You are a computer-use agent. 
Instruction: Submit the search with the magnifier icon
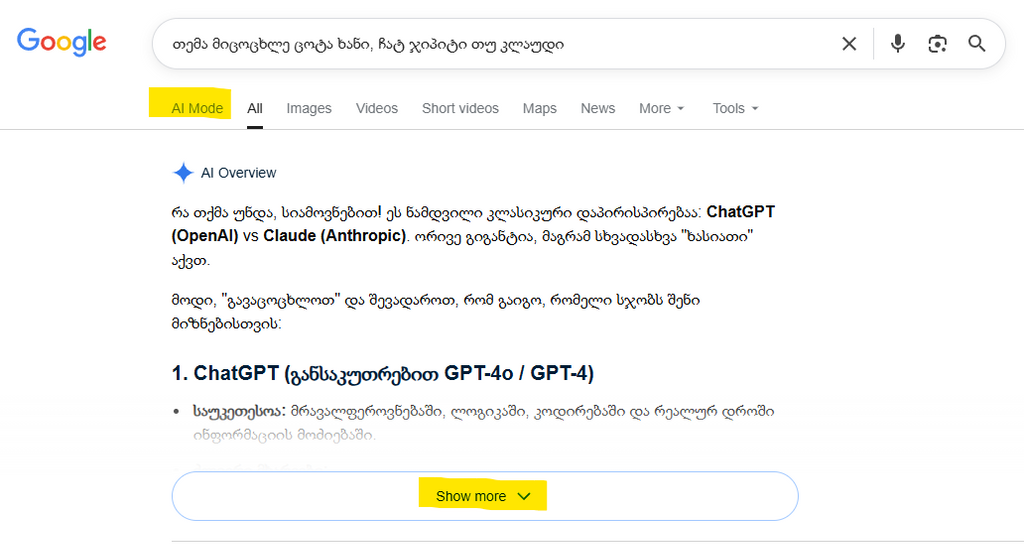click(x=977, y=44)
